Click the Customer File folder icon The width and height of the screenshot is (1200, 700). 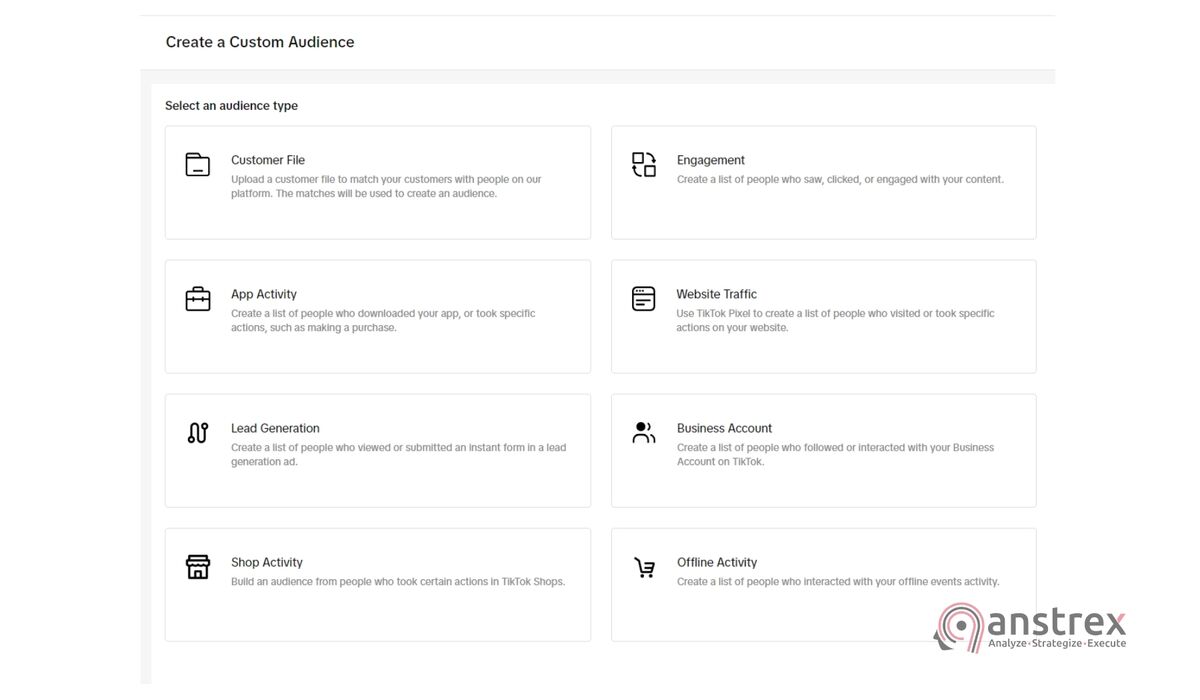(197, 165)
